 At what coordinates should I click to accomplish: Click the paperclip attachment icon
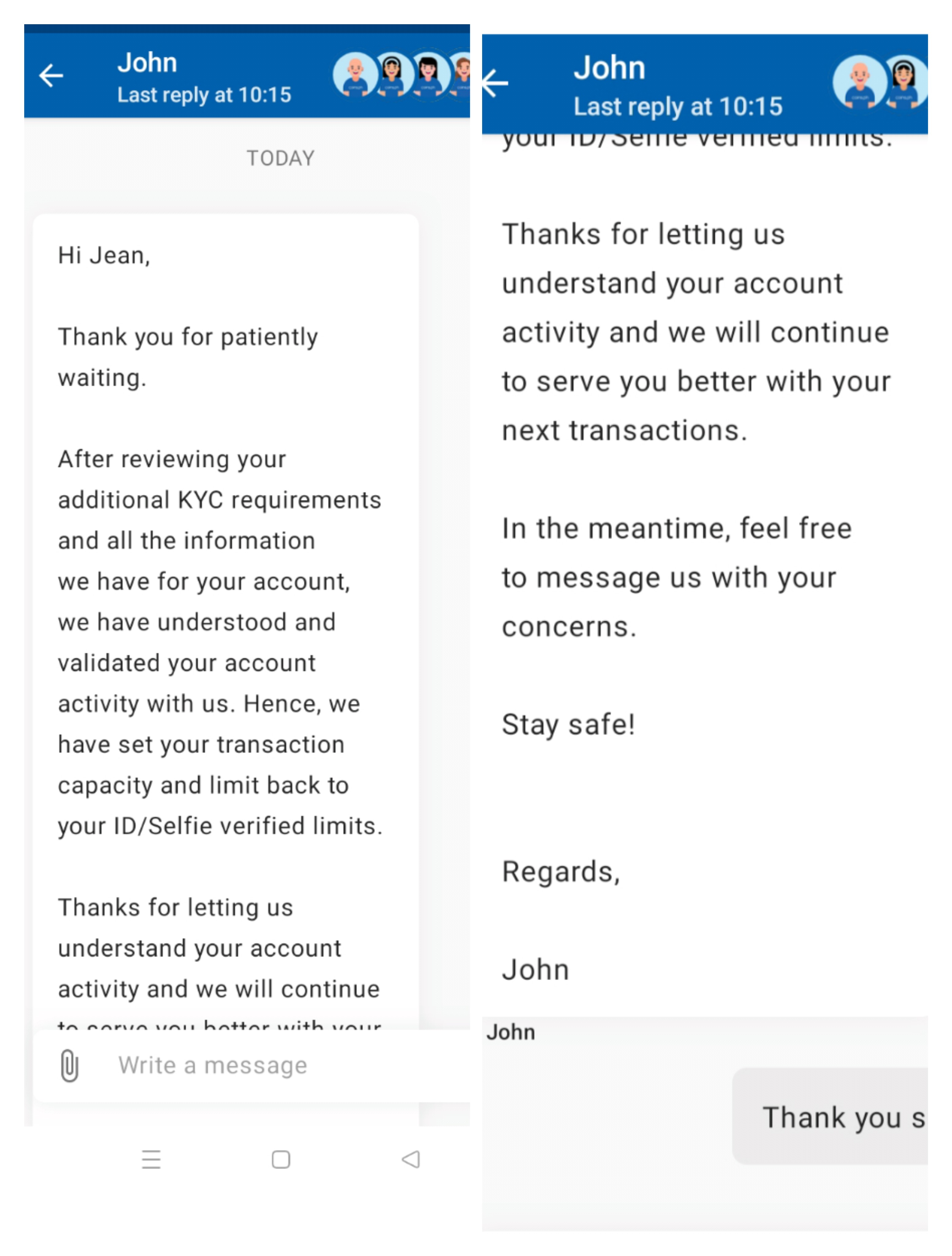coord(69,1066)
